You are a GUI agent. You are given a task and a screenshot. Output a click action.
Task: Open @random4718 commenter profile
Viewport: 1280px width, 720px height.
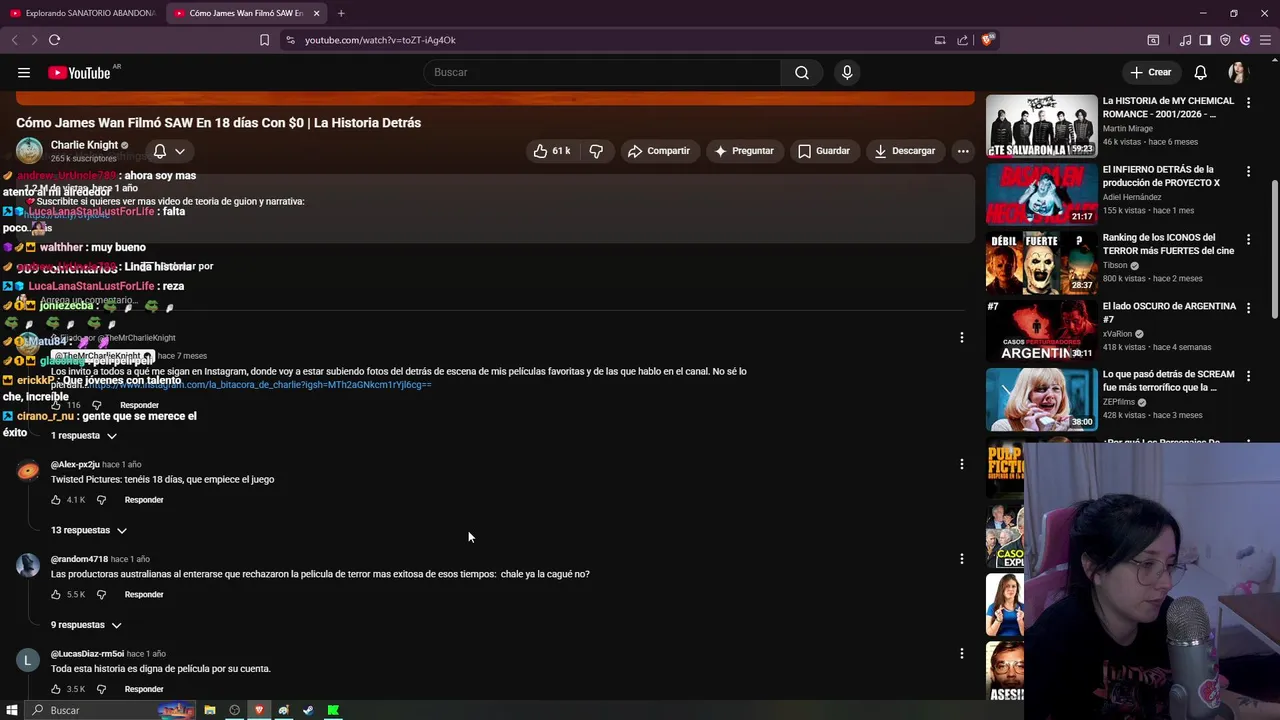click(x=79, y=559)
